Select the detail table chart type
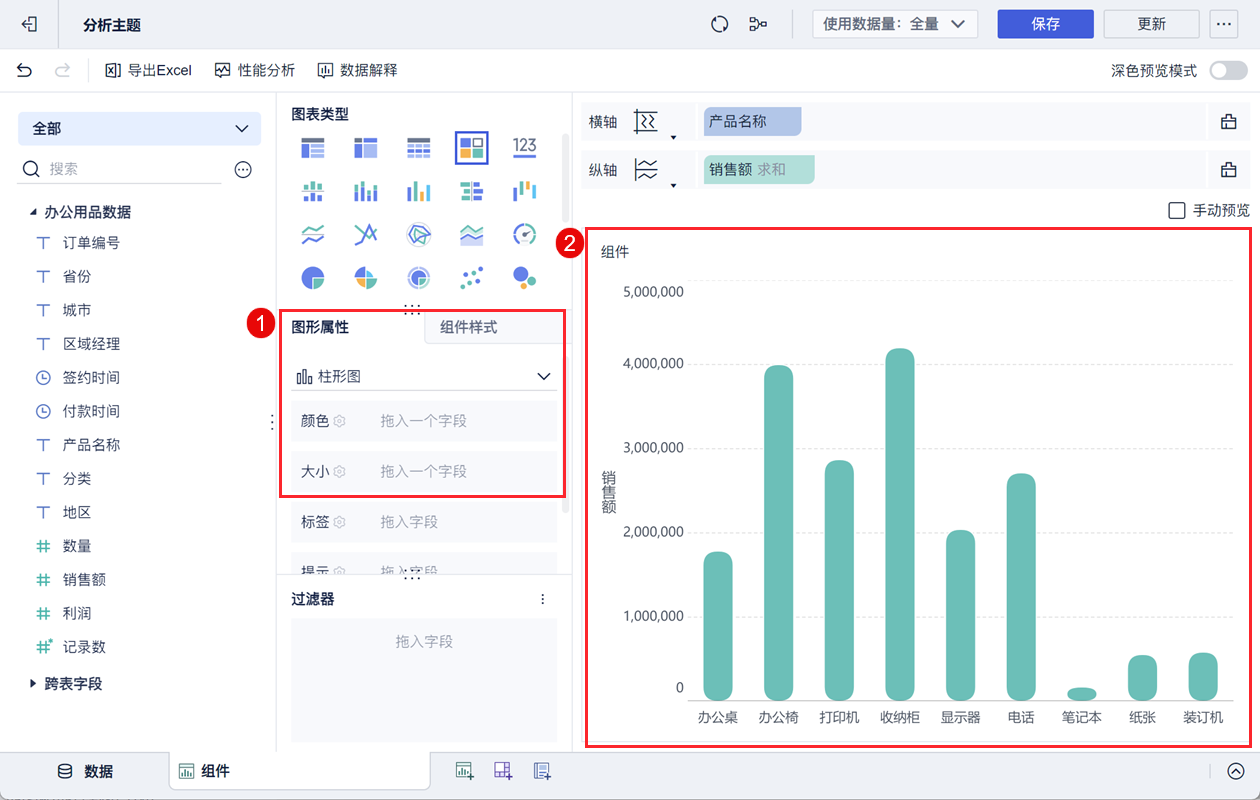 point(418,148)
